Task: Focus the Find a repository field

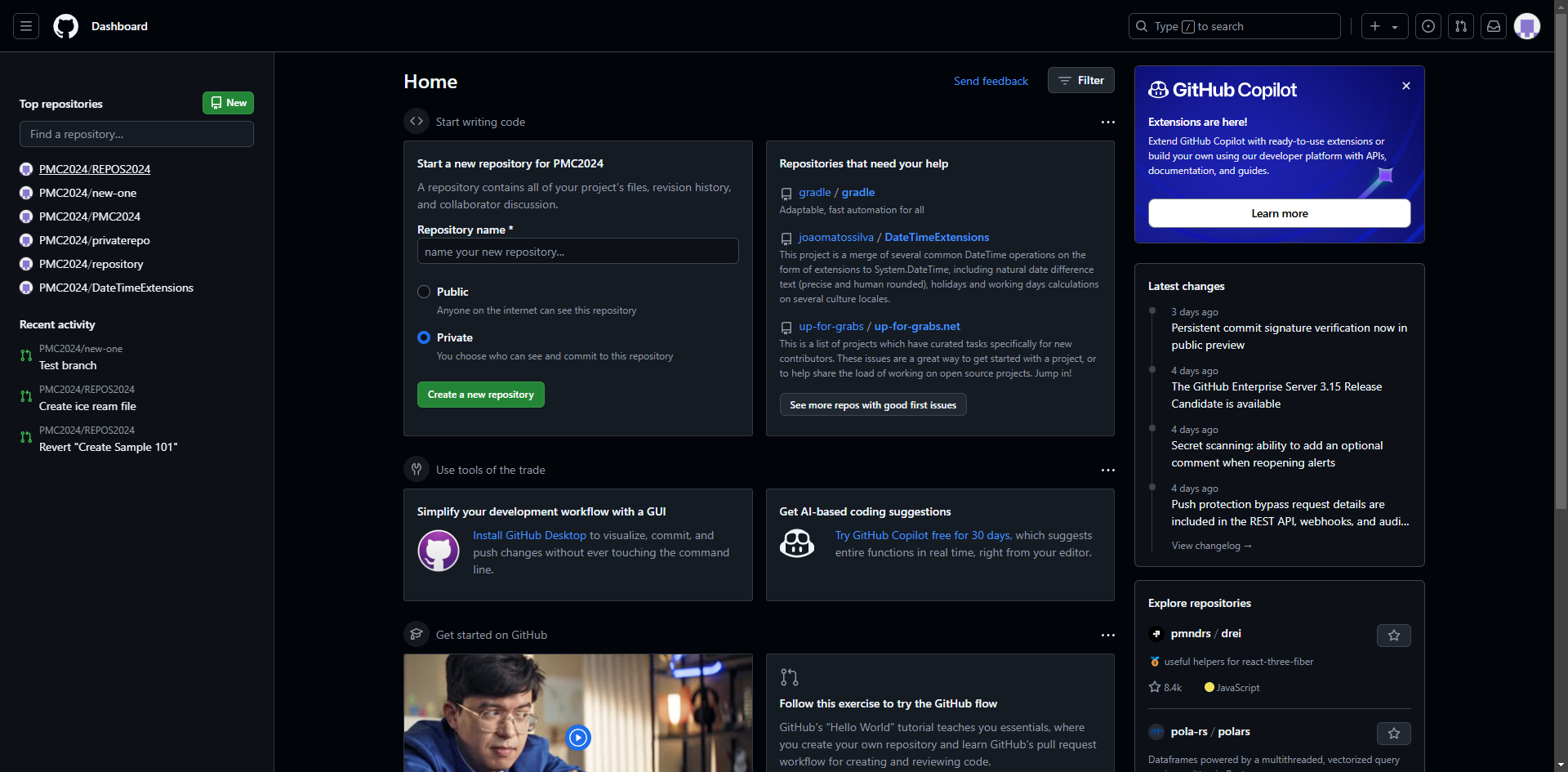Action: click(x=136, y=134)
